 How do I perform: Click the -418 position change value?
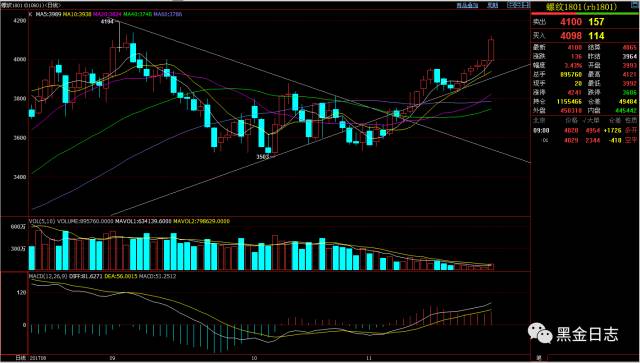point(615,140)
